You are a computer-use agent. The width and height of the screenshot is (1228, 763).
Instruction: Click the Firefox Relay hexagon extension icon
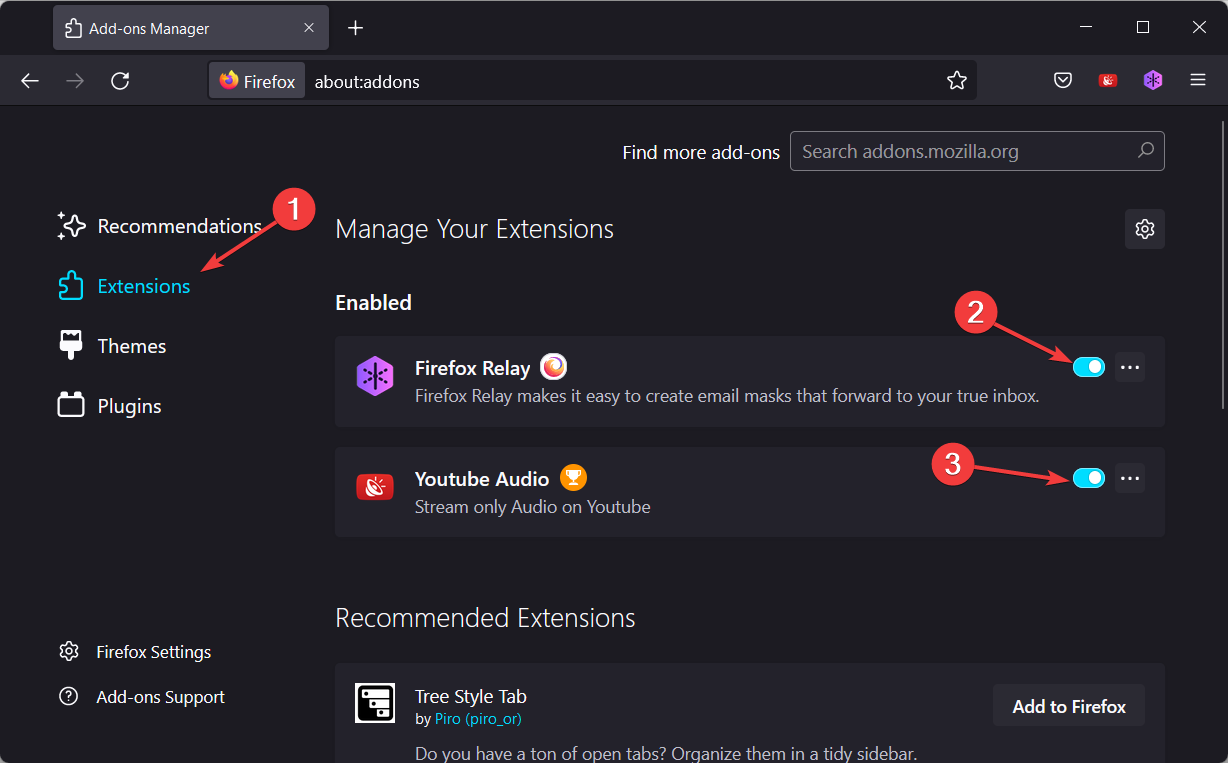click(x=375, y=376)
